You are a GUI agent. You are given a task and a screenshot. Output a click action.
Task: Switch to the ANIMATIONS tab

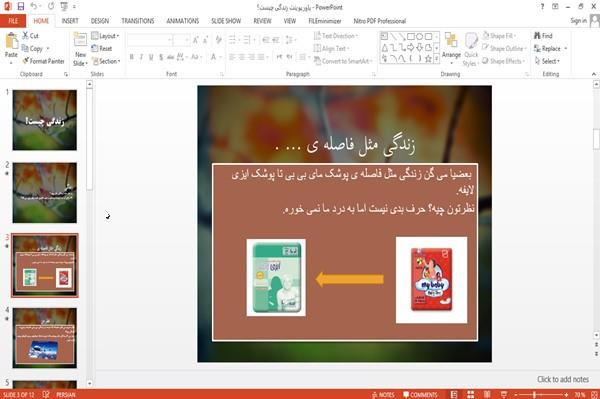(x=183, y=21)
